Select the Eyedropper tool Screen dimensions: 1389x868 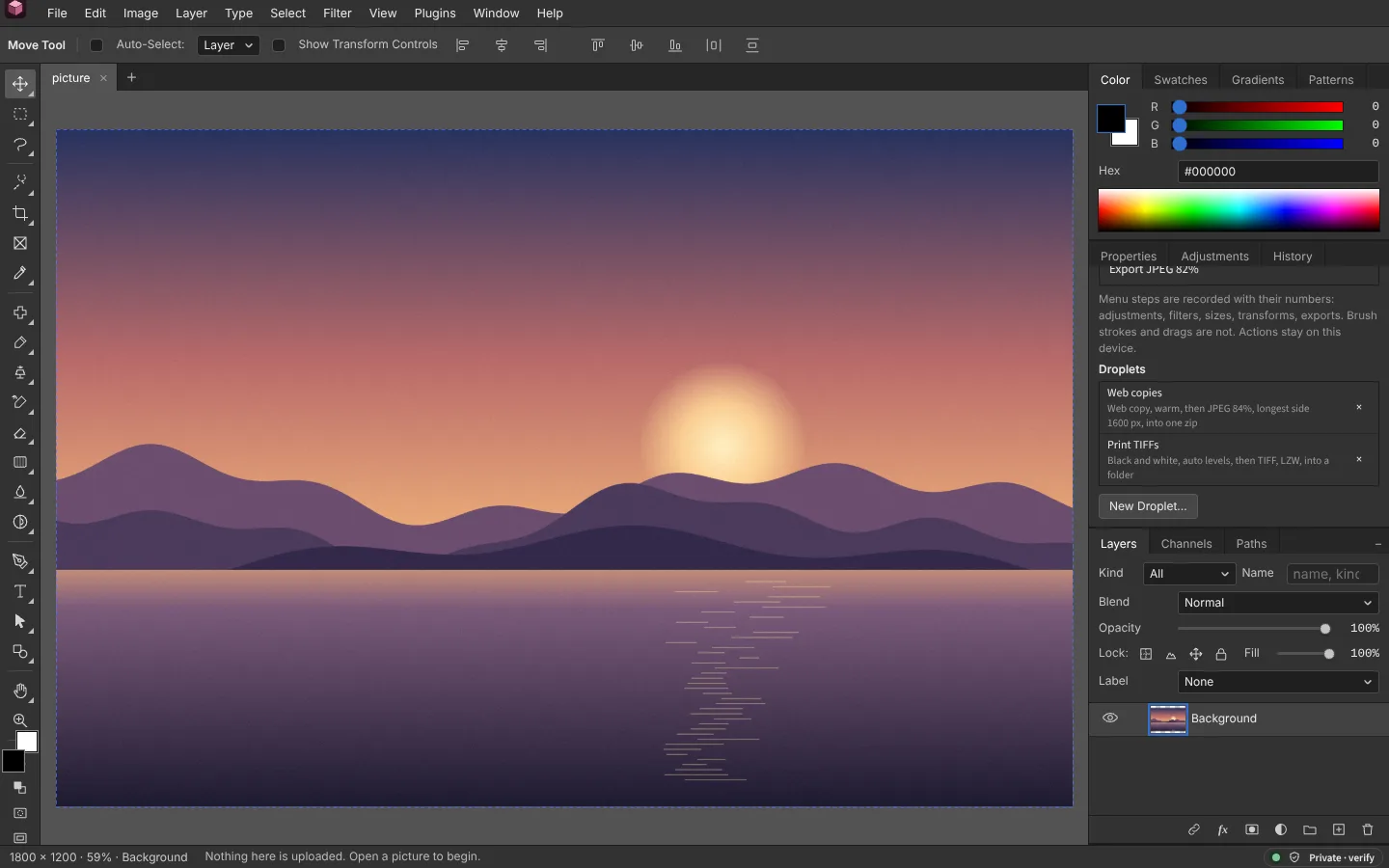tap(20, 274)
